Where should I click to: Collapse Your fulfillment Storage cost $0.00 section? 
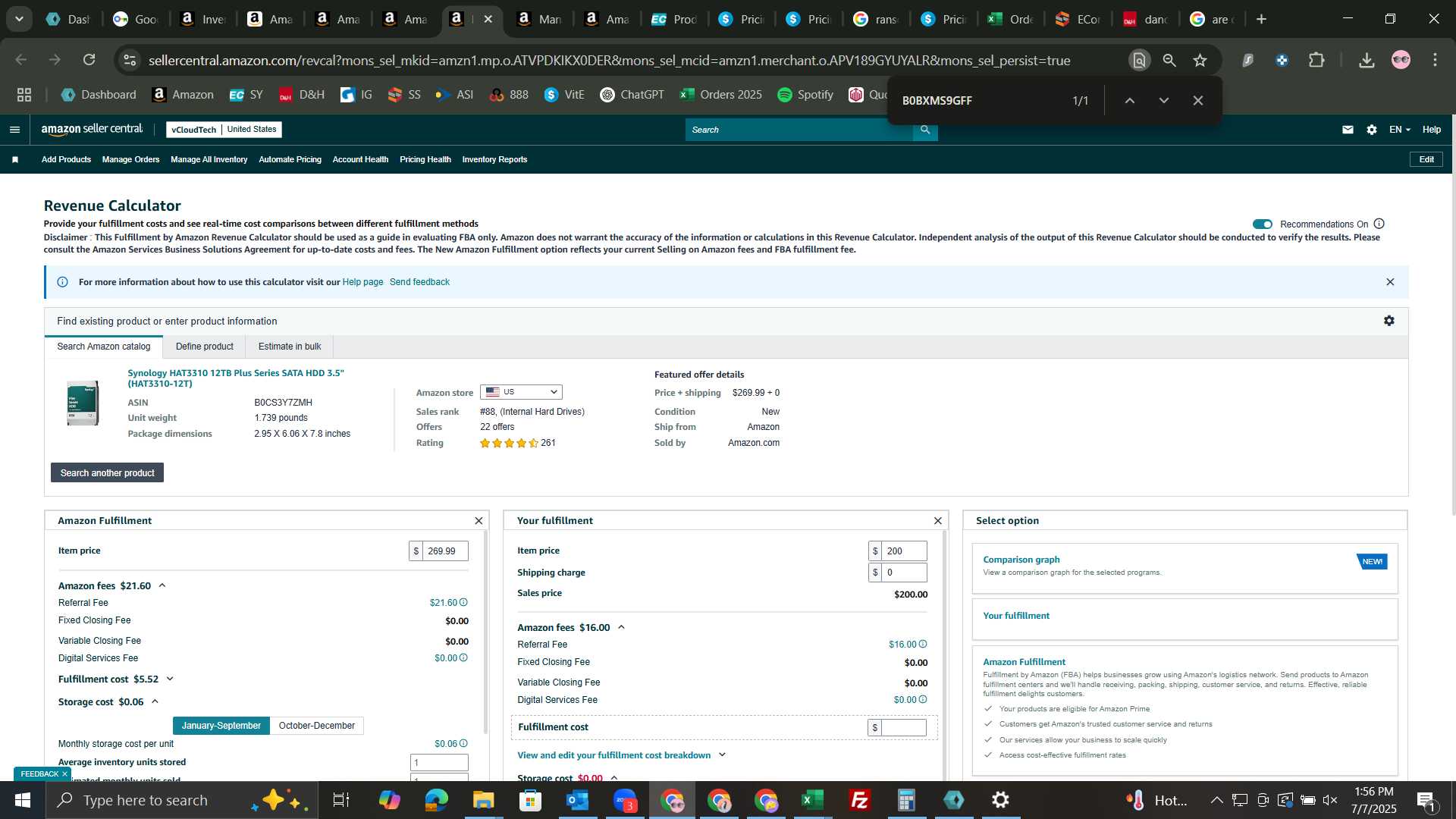tap(614, 778)
